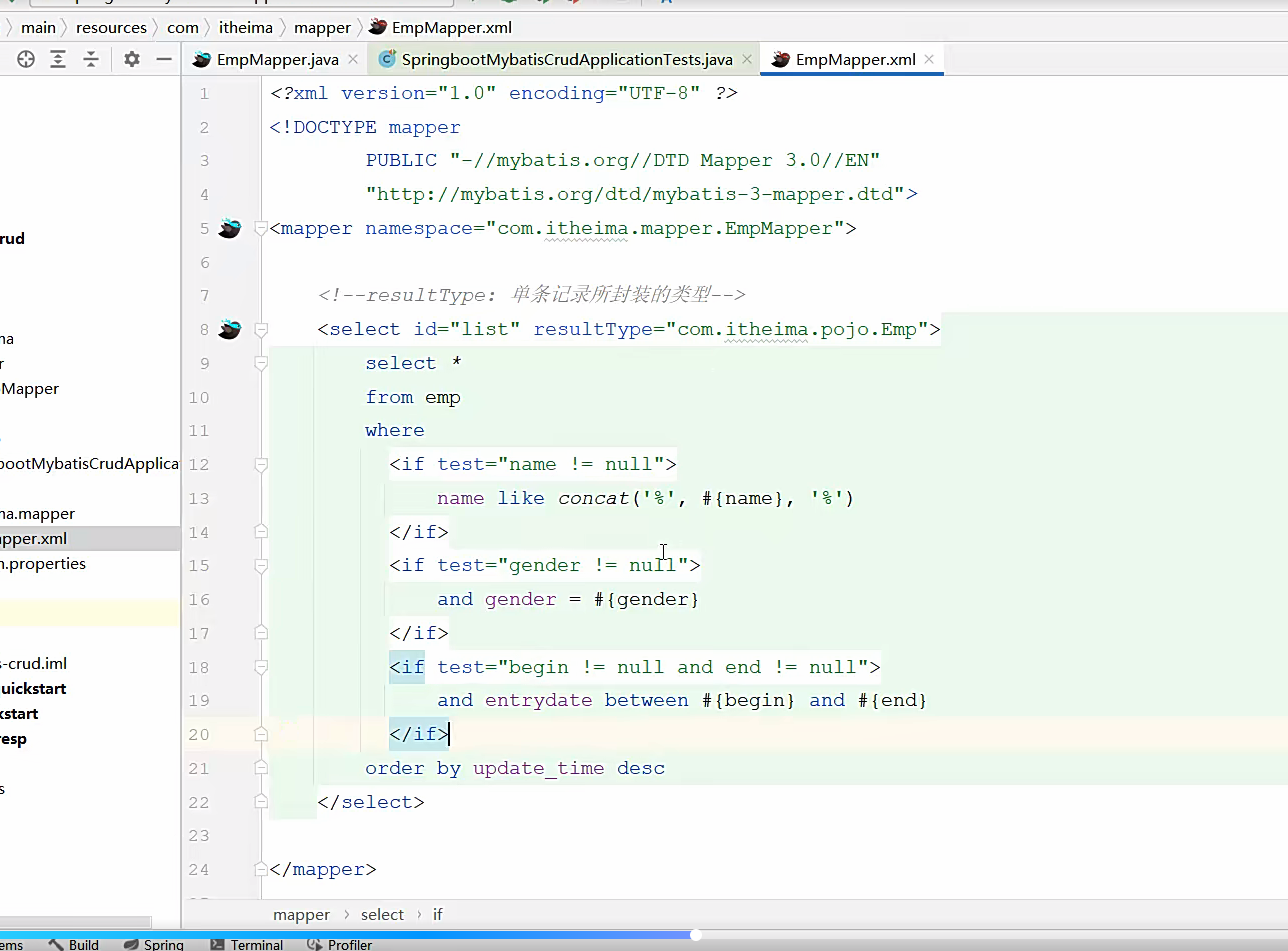
Task: Hide the project tool window with minus icon
Action: coord(164,59)
